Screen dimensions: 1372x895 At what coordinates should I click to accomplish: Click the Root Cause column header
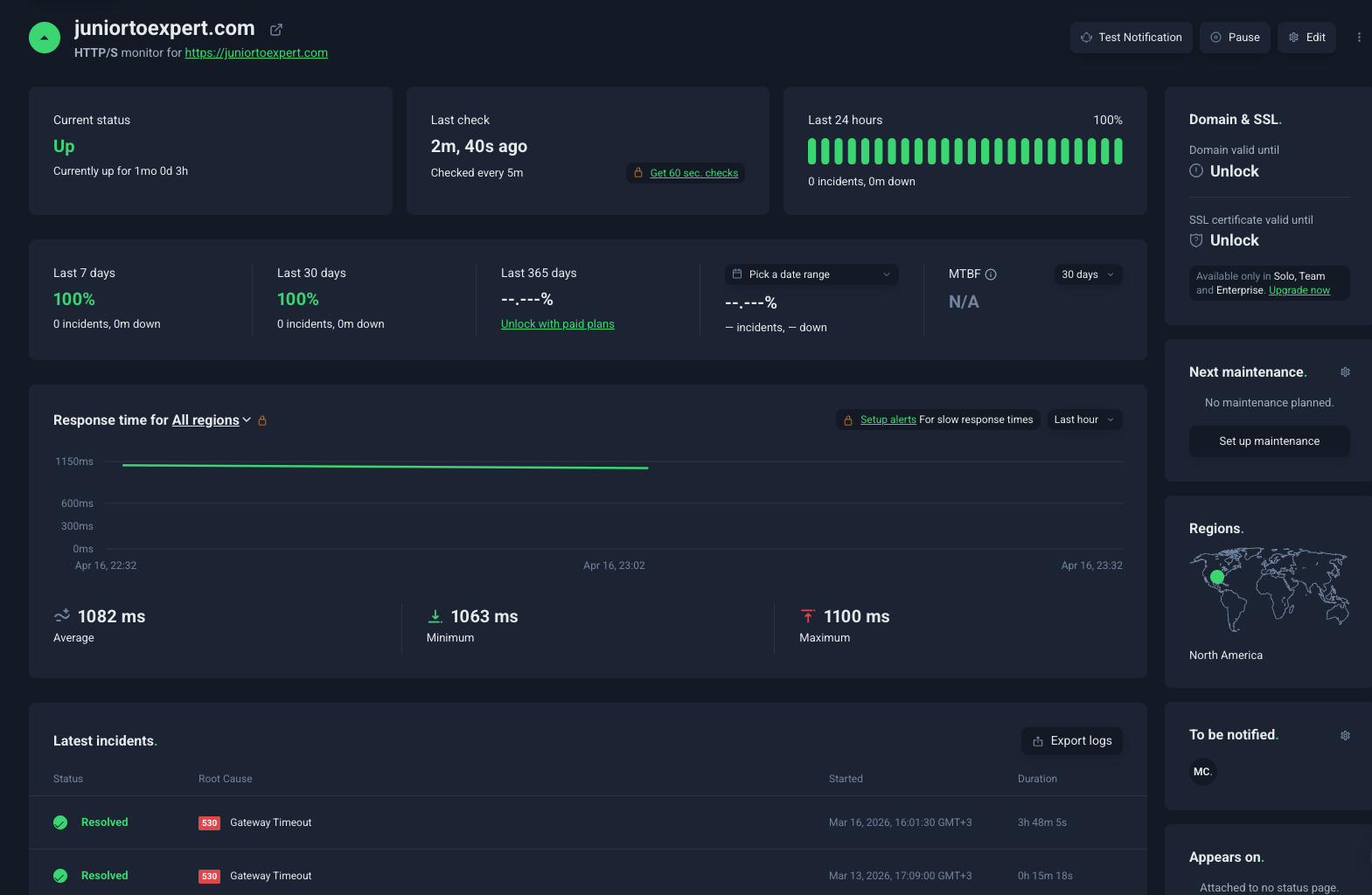point(226,779)
